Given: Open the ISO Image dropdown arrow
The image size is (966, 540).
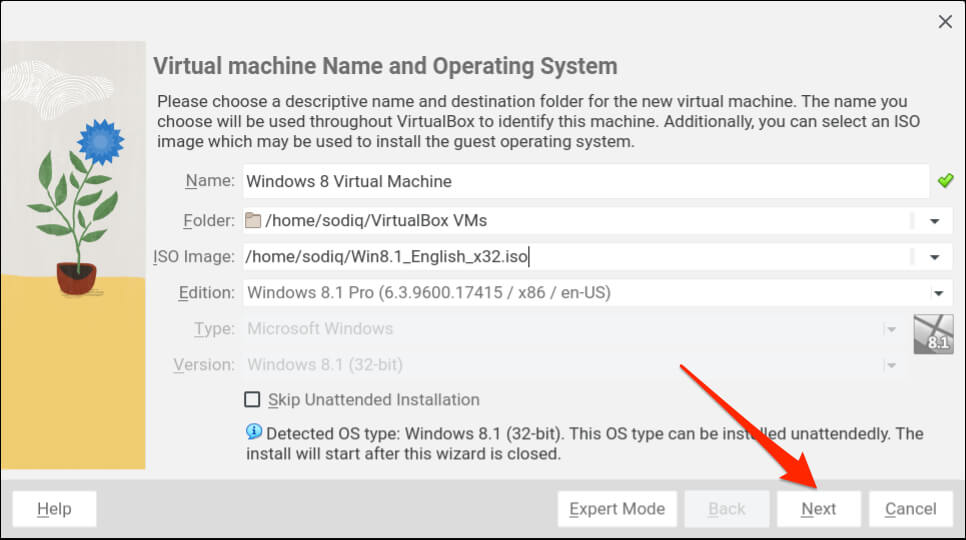Looking at the screenshot, I should (935, 257).
